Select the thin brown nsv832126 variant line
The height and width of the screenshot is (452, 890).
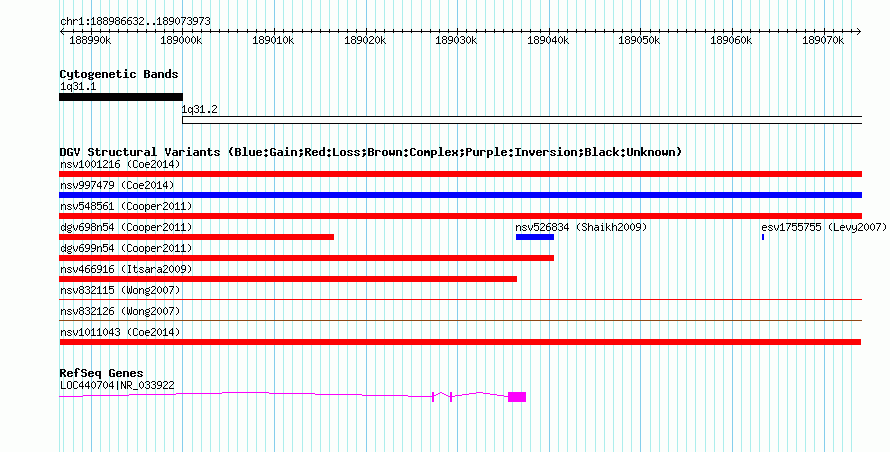[460, 320]
